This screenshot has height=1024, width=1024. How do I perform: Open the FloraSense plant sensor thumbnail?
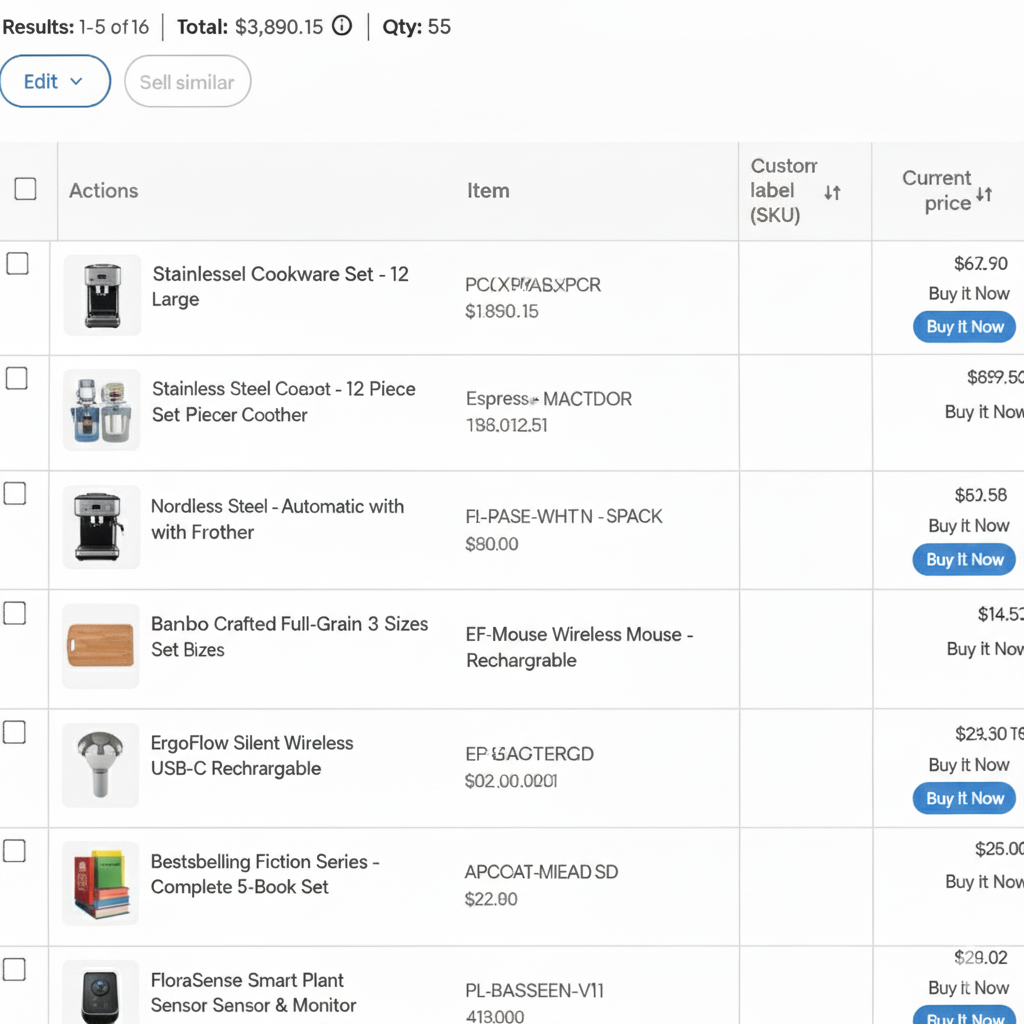coord(101,993)
